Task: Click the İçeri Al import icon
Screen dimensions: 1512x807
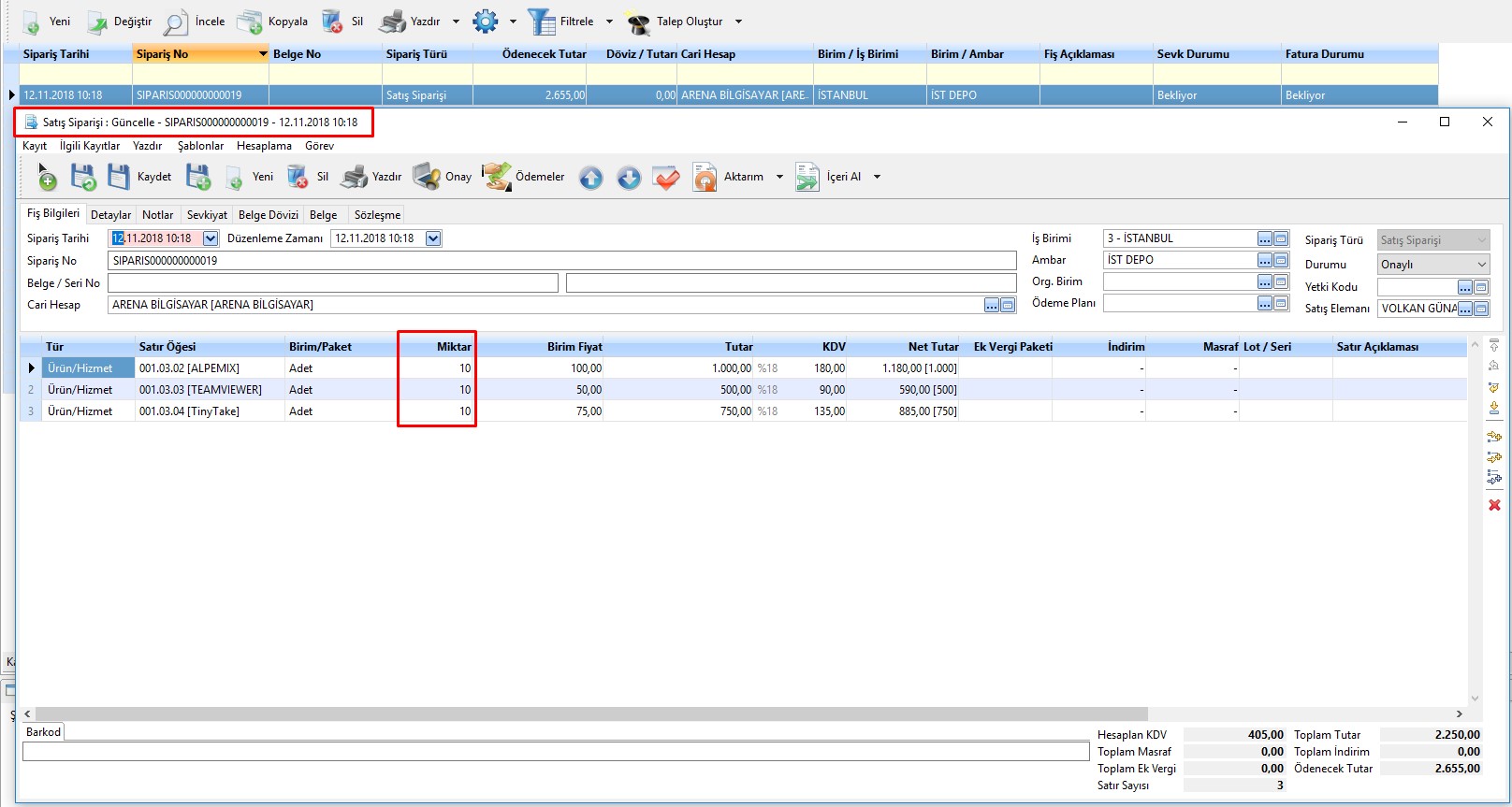Action: click(807, 177)
